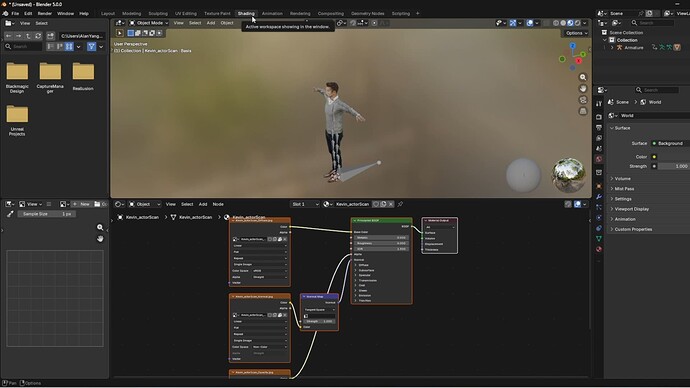
Task: Open the Object Data green triangle tab
Action: point(599,238)
